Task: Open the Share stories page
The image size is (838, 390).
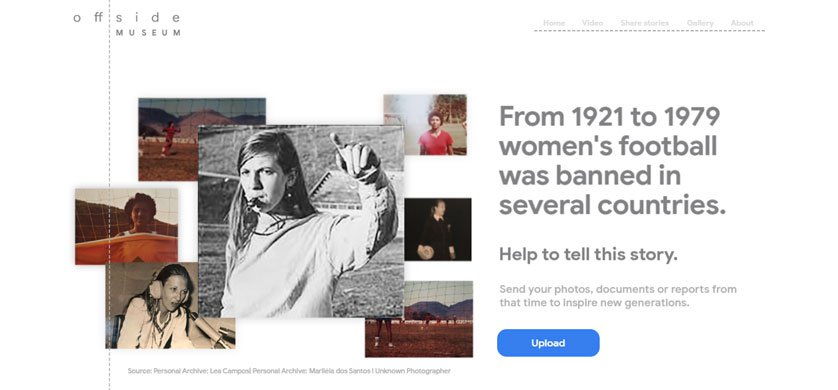Action: (x=645, y=23)
